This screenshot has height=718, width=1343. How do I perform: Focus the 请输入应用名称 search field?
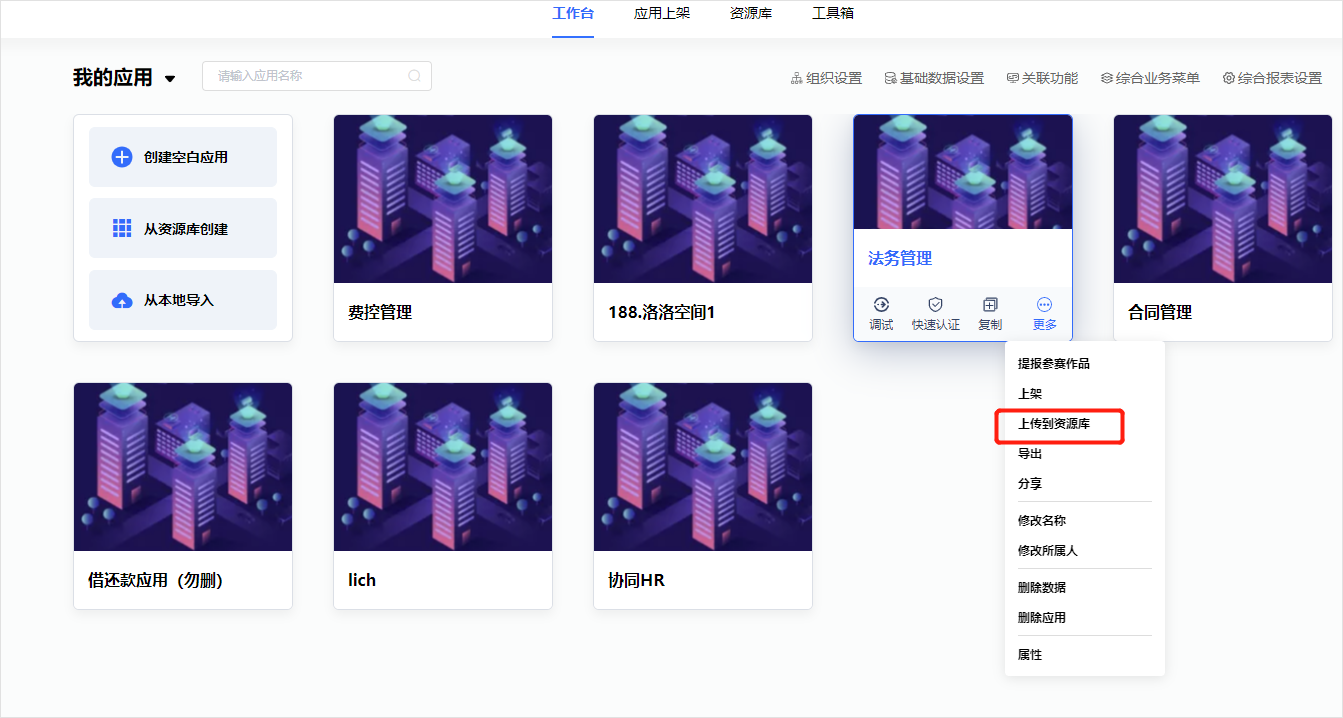(317, 76)
